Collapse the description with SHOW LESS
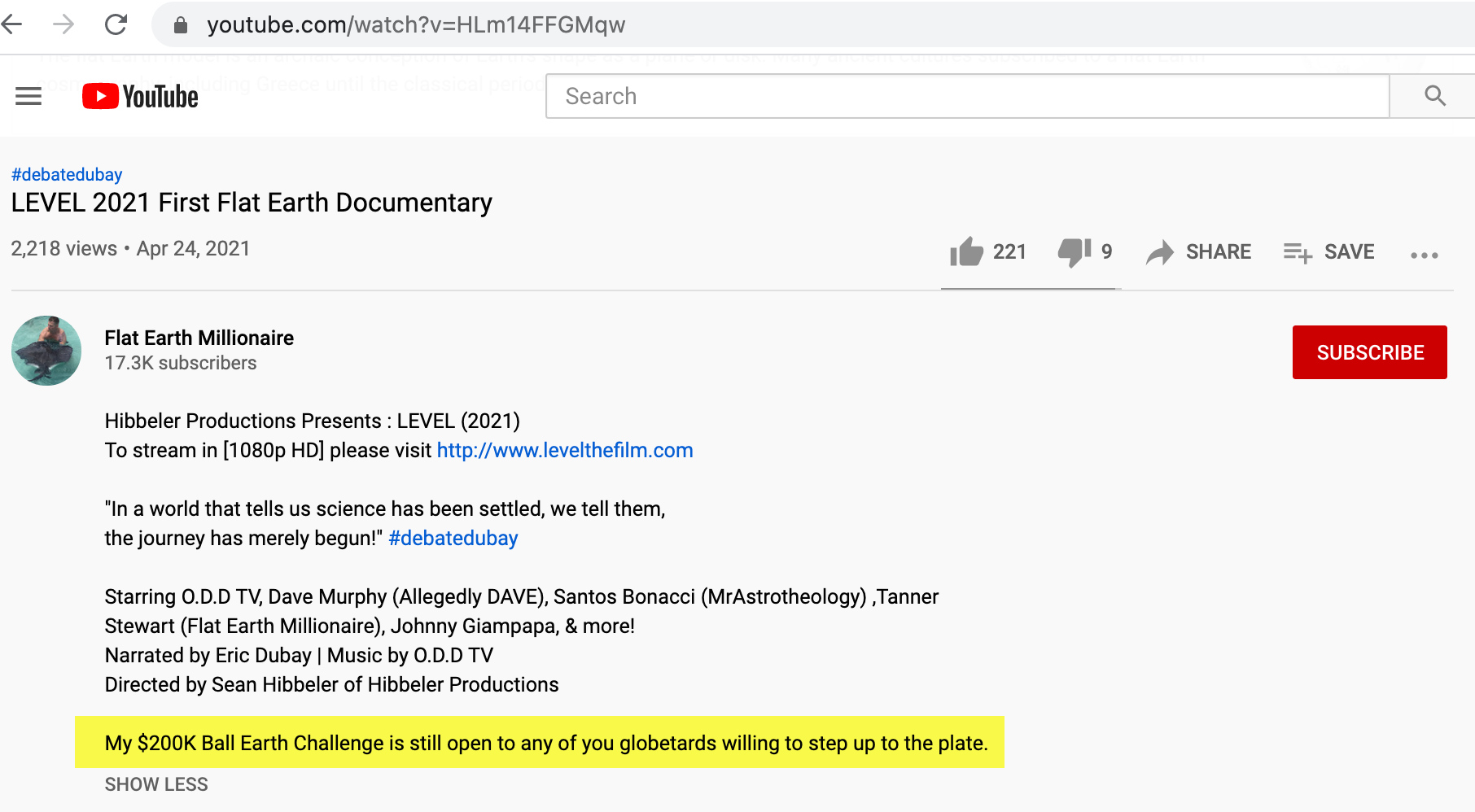This screenshot has height=812, width=1475. pos(156,784)
